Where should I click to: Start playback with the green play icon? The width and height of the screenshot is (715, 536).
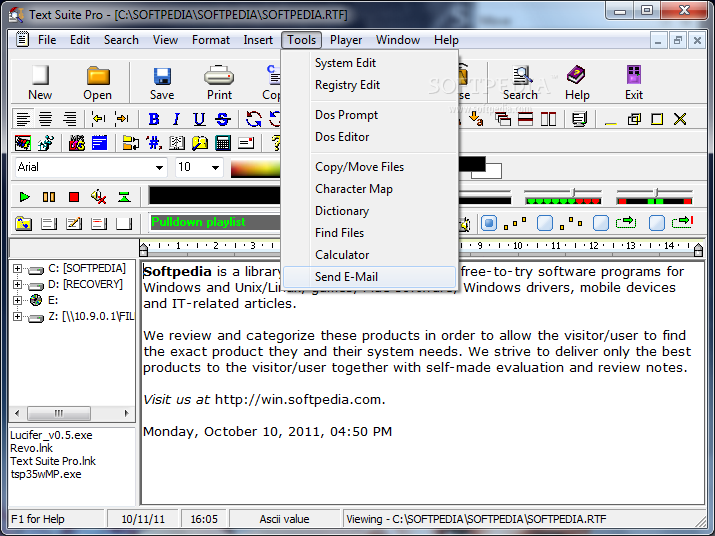[25, 197]
